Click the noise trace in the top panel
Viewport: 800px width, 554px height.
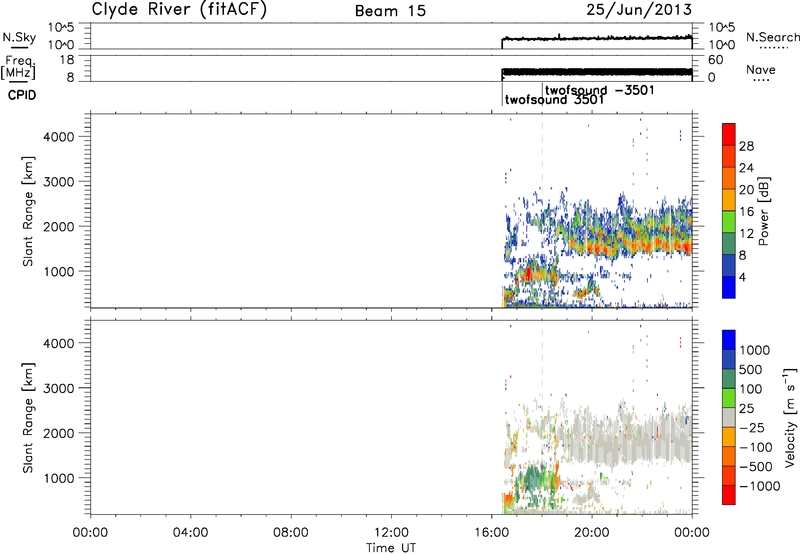tap(597, 38)
